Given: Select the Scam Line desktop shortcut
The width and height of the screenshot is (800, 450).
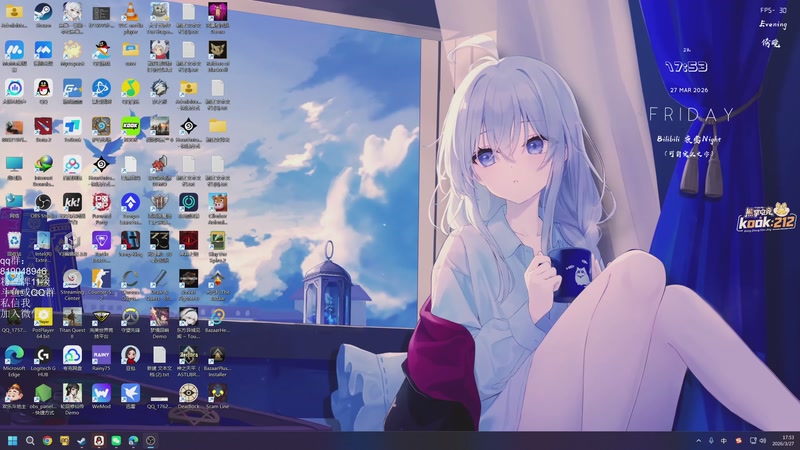Looking at the screenshot, I should 217,396.
